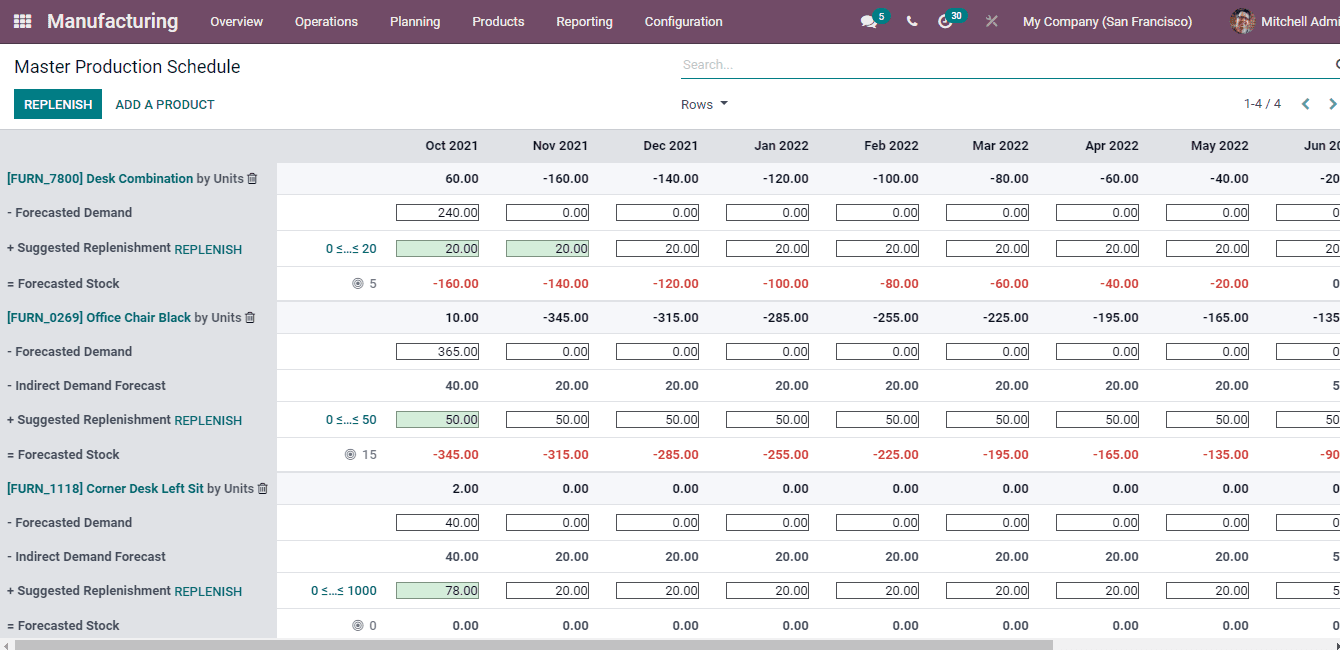Switch to the Planning menu
1340x650 pixels.
(x=415, y=21)
